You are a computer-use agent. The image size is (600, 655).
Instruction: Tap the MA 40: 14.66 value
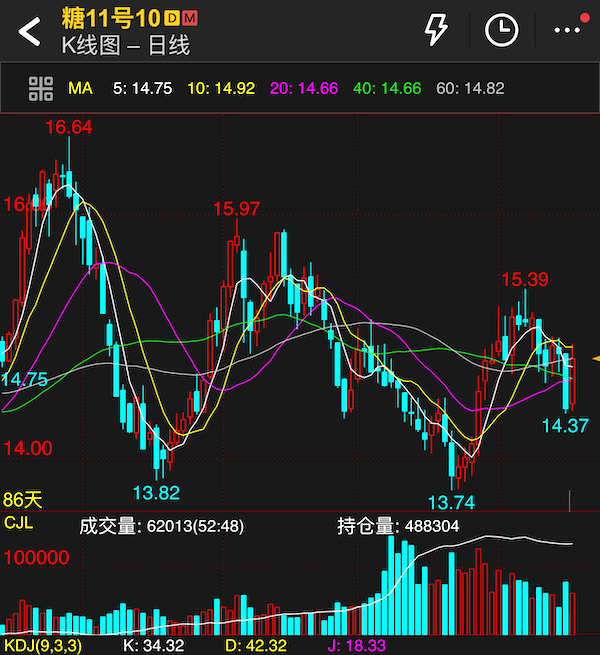pos(387,89)
